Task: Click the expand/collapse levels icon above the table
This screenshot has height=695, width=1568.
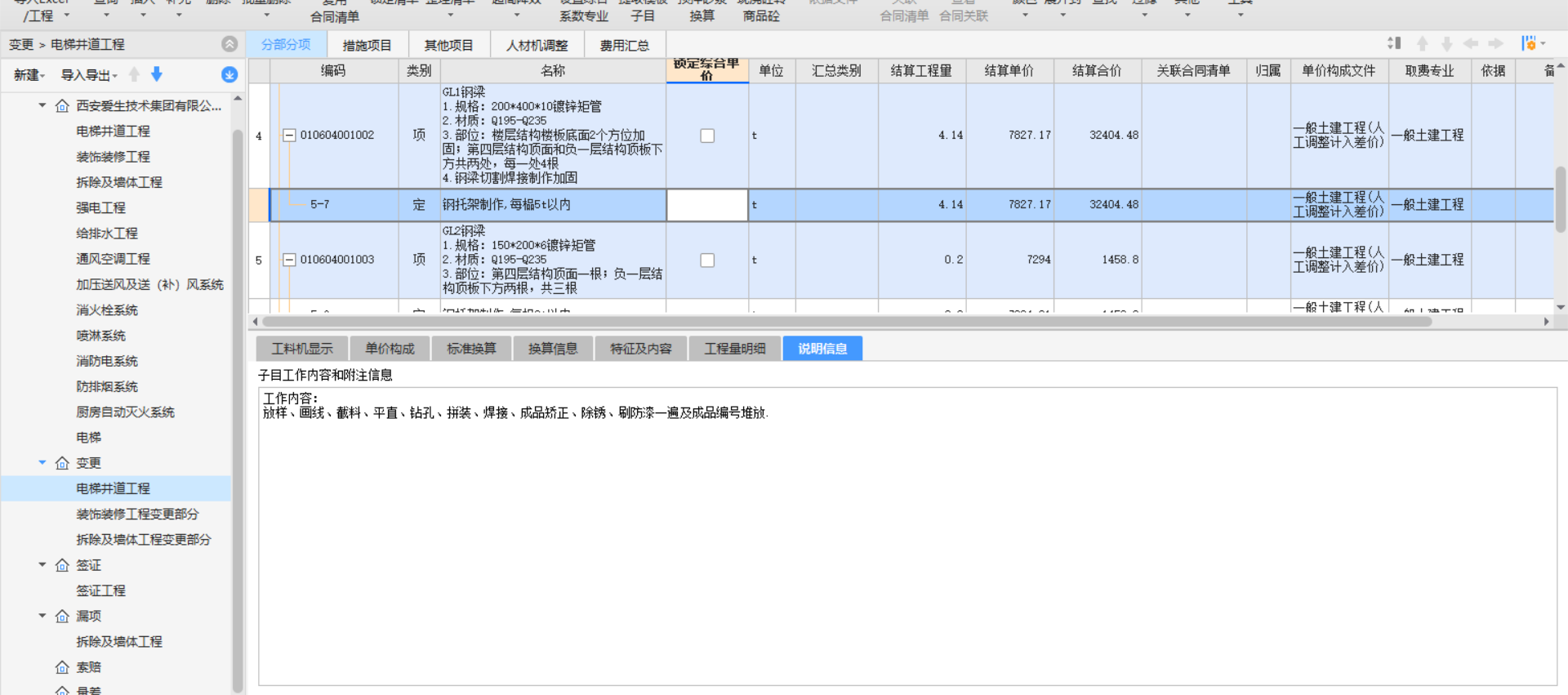Action: [x=1394, y=43]
